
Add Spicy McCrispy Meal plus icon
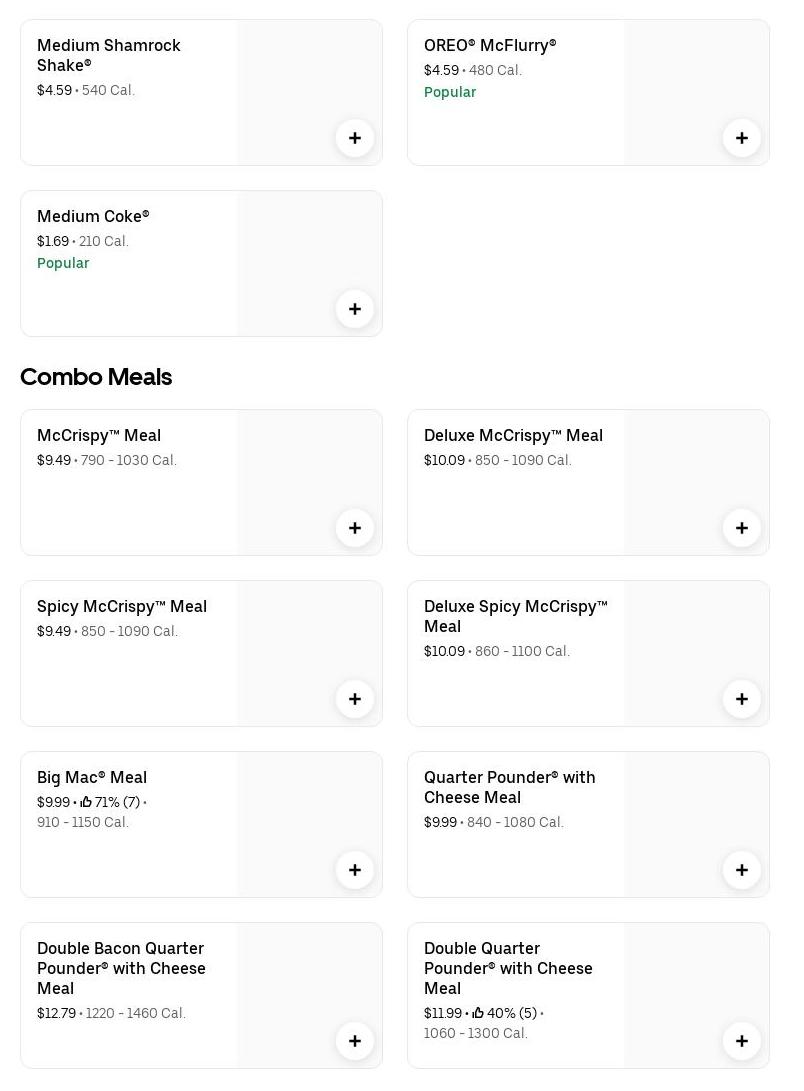[x=355, y=699]
